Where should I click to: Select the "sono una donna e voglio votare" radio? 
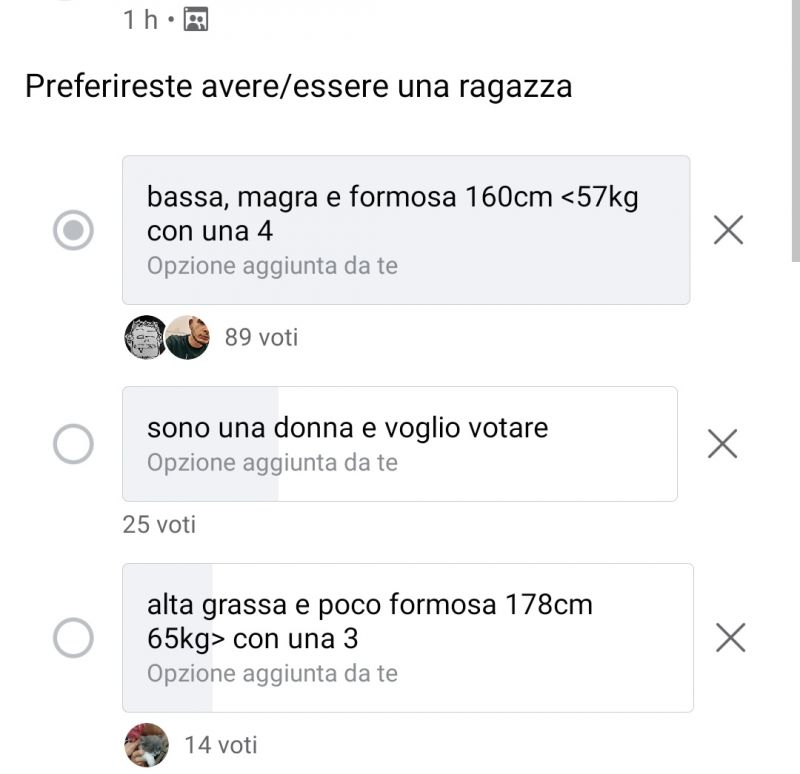tap(73, 443)
